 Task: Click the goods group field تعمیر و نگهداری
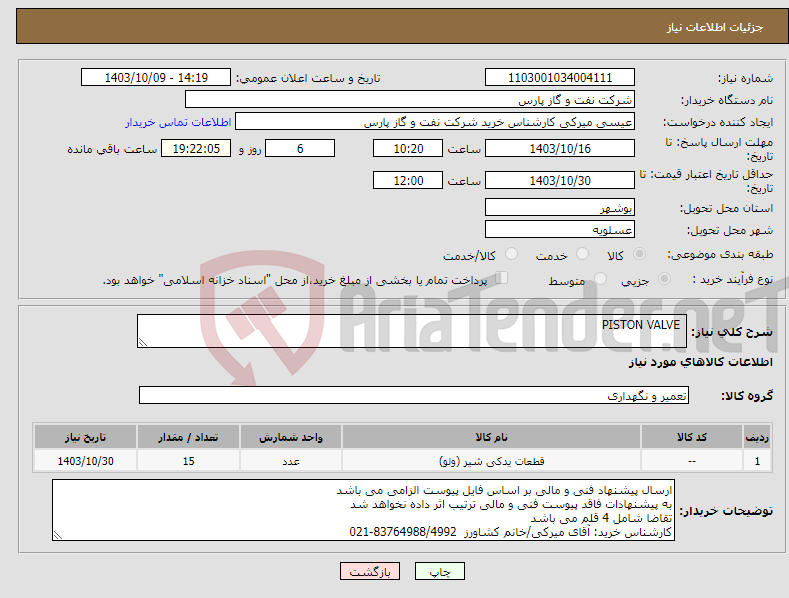(414, 396)
